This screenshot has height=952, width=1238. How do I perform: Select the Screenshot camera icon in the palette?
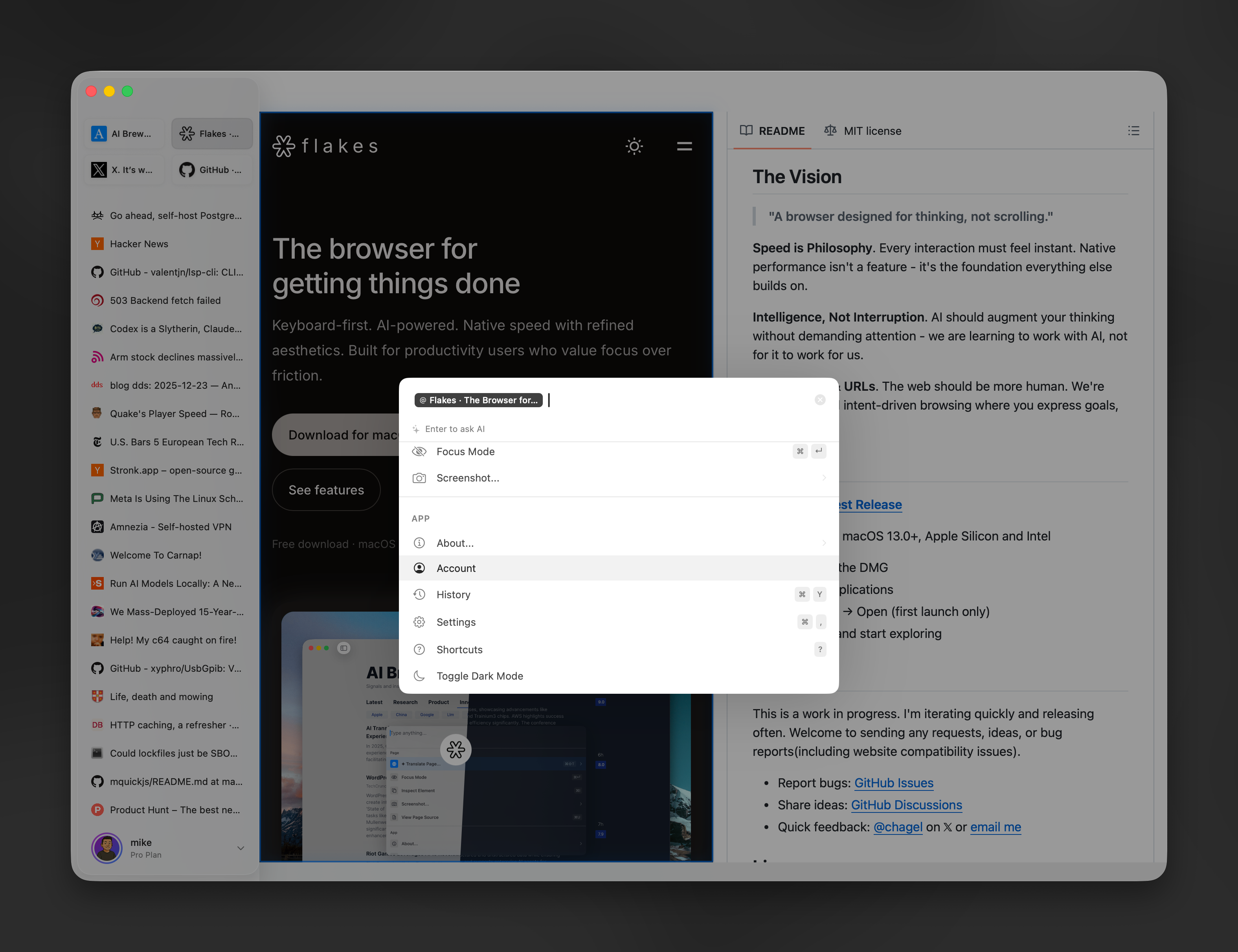click(419, 478)
